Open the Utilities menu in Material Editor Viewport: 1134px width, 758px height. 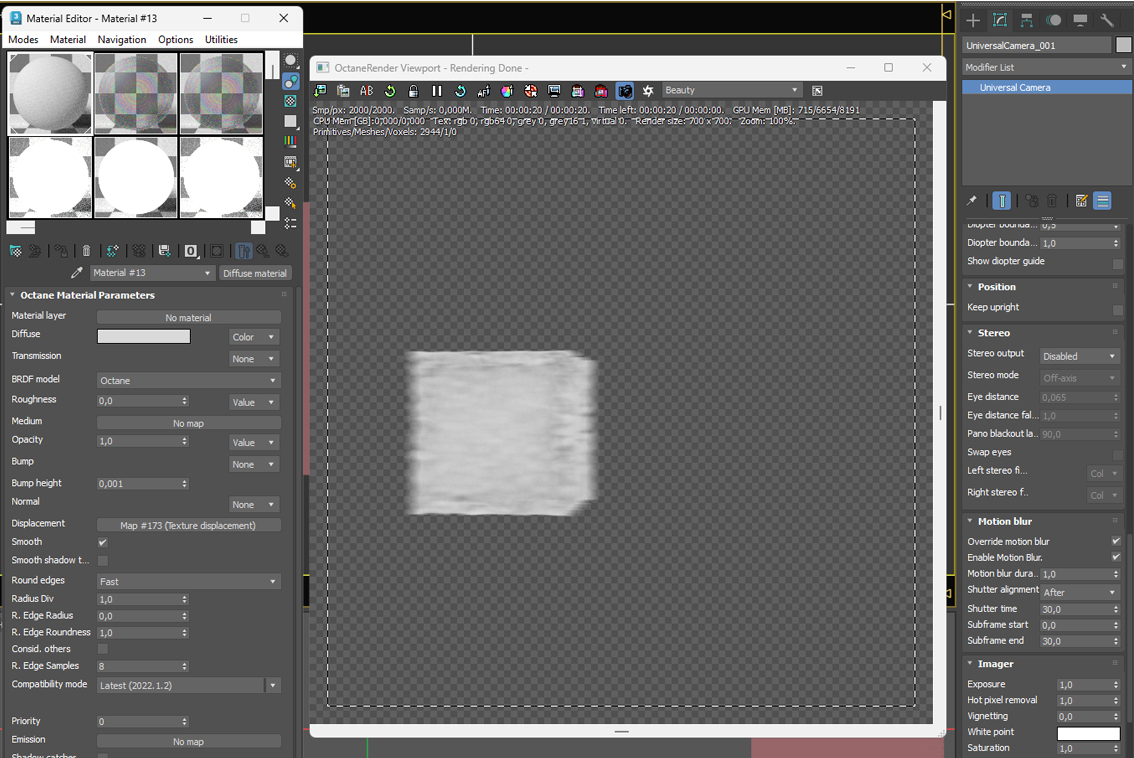pyautogui.click(x=221, y=40)
